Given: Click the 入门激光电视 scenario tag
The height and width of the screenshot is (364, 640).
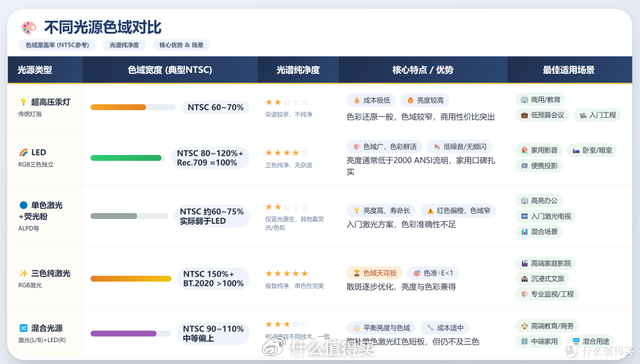Looking at the screenshot, I should [545, 216].
